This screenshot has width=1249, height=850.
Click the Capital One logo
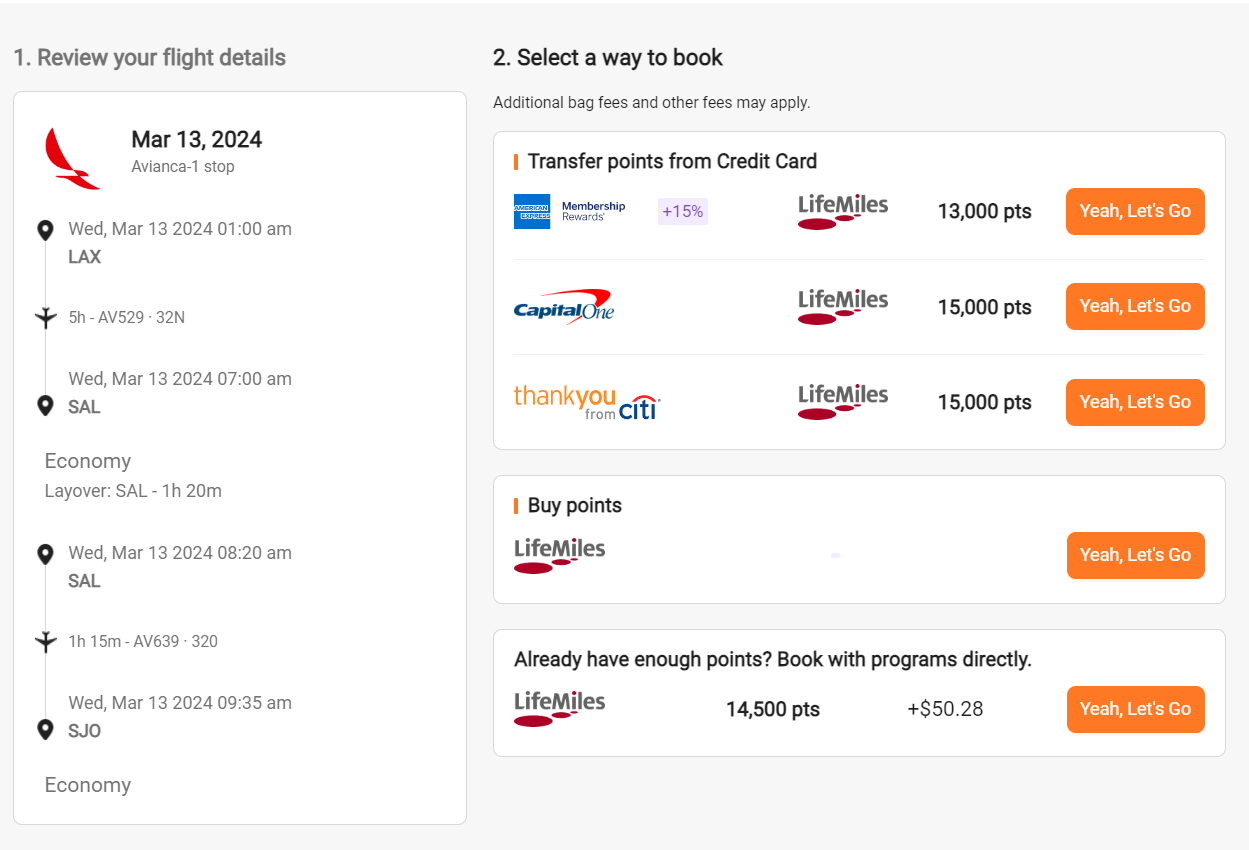pos(563,306)
